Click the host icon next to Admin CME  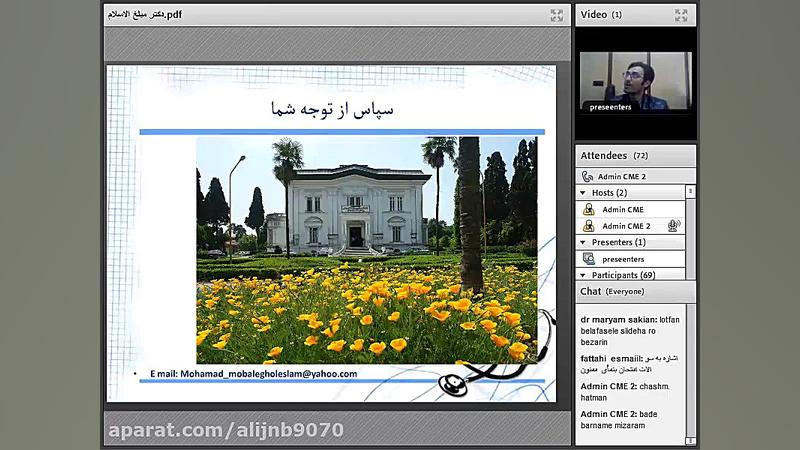click(589, 210)
